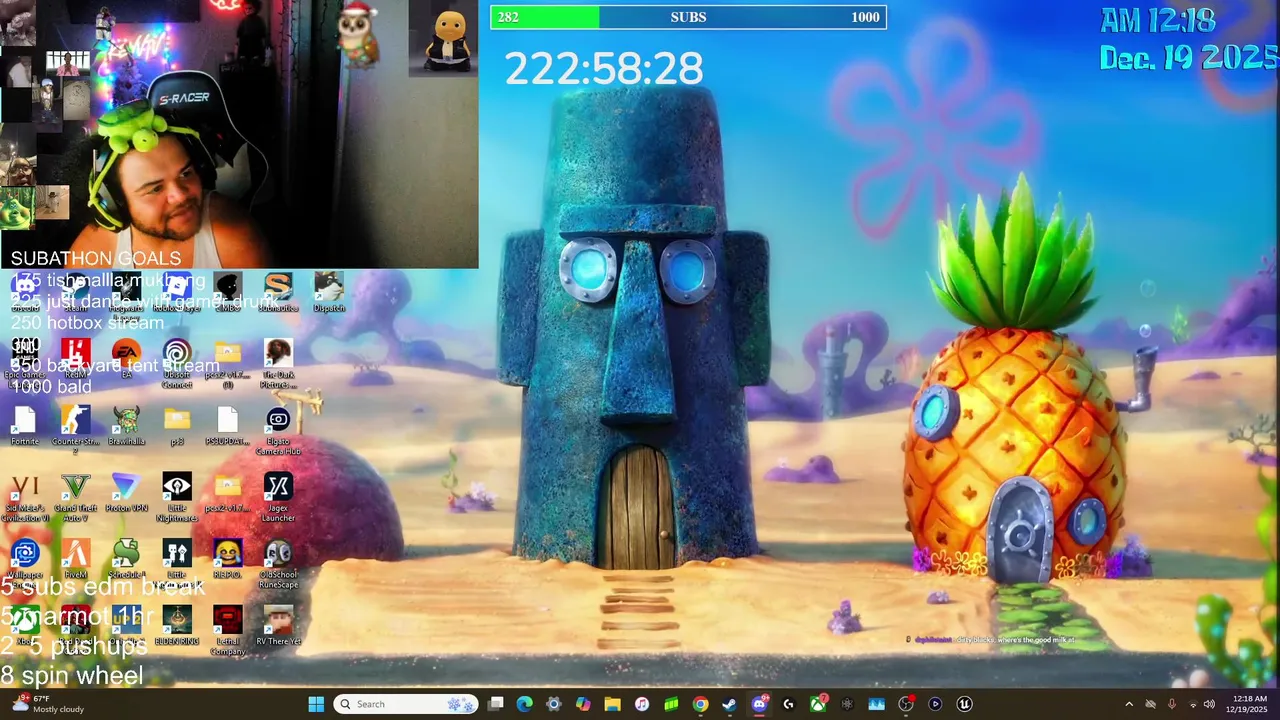Open the Epic Games Launcher shortcut

[x=25, y=362]
